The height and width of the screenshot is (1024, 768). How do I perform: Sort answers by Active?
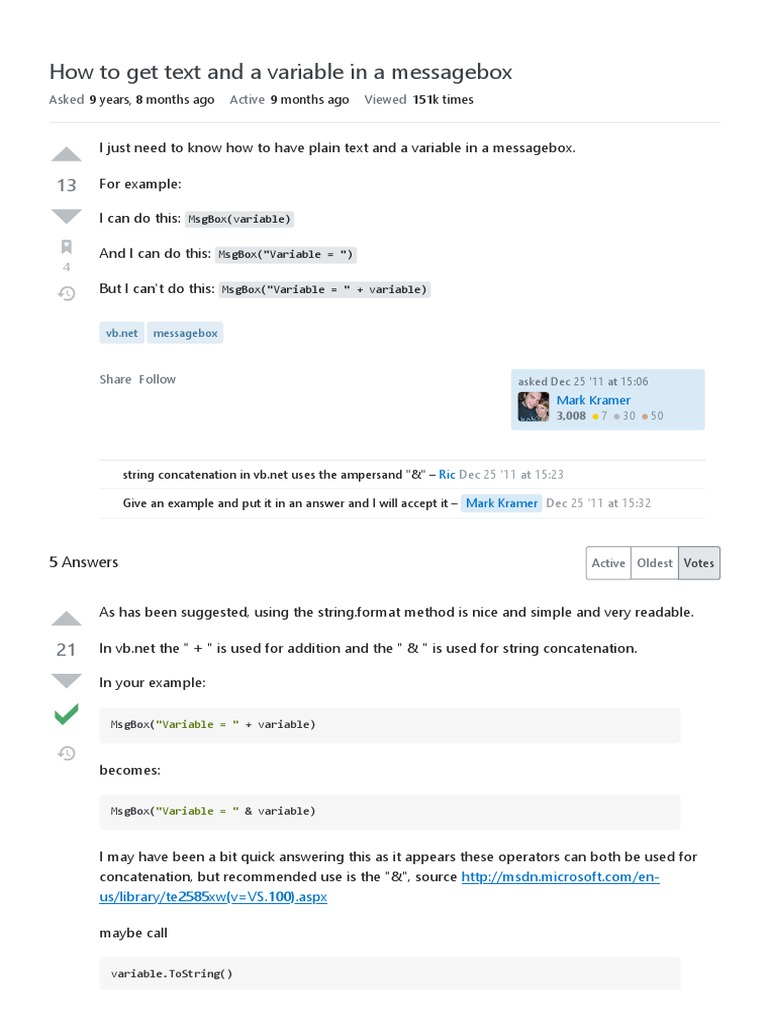608,563
